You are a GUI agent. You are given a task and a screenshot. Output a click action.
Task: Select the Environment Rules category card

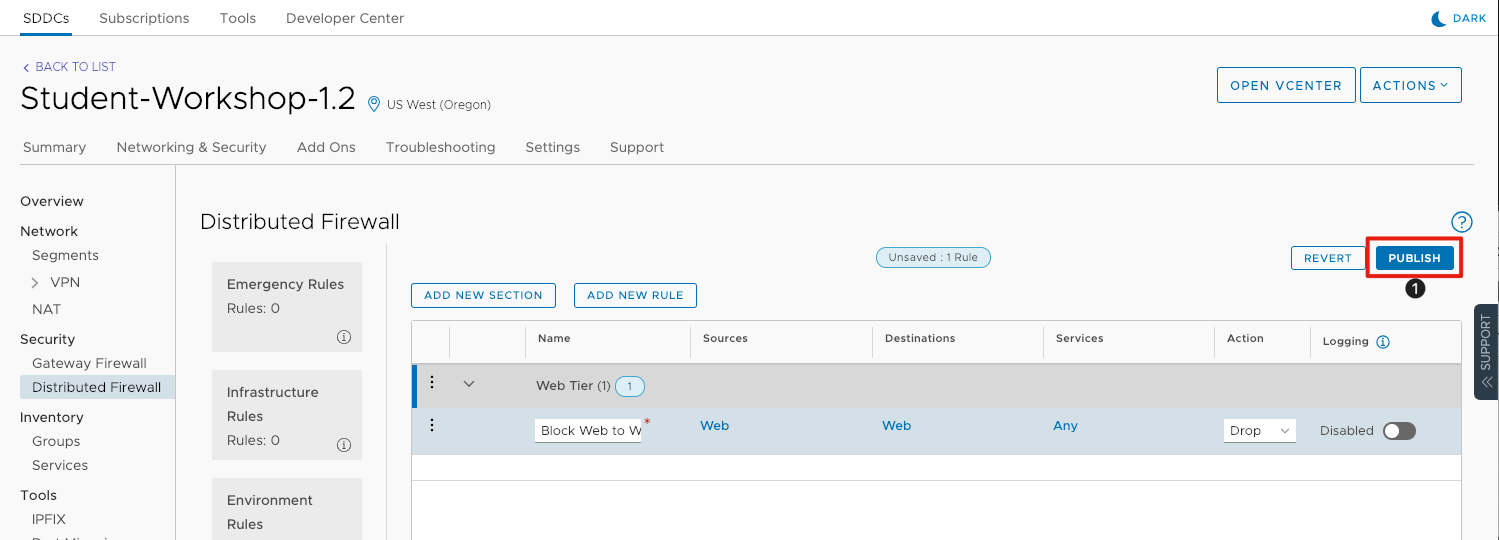(x=287, y=510)
